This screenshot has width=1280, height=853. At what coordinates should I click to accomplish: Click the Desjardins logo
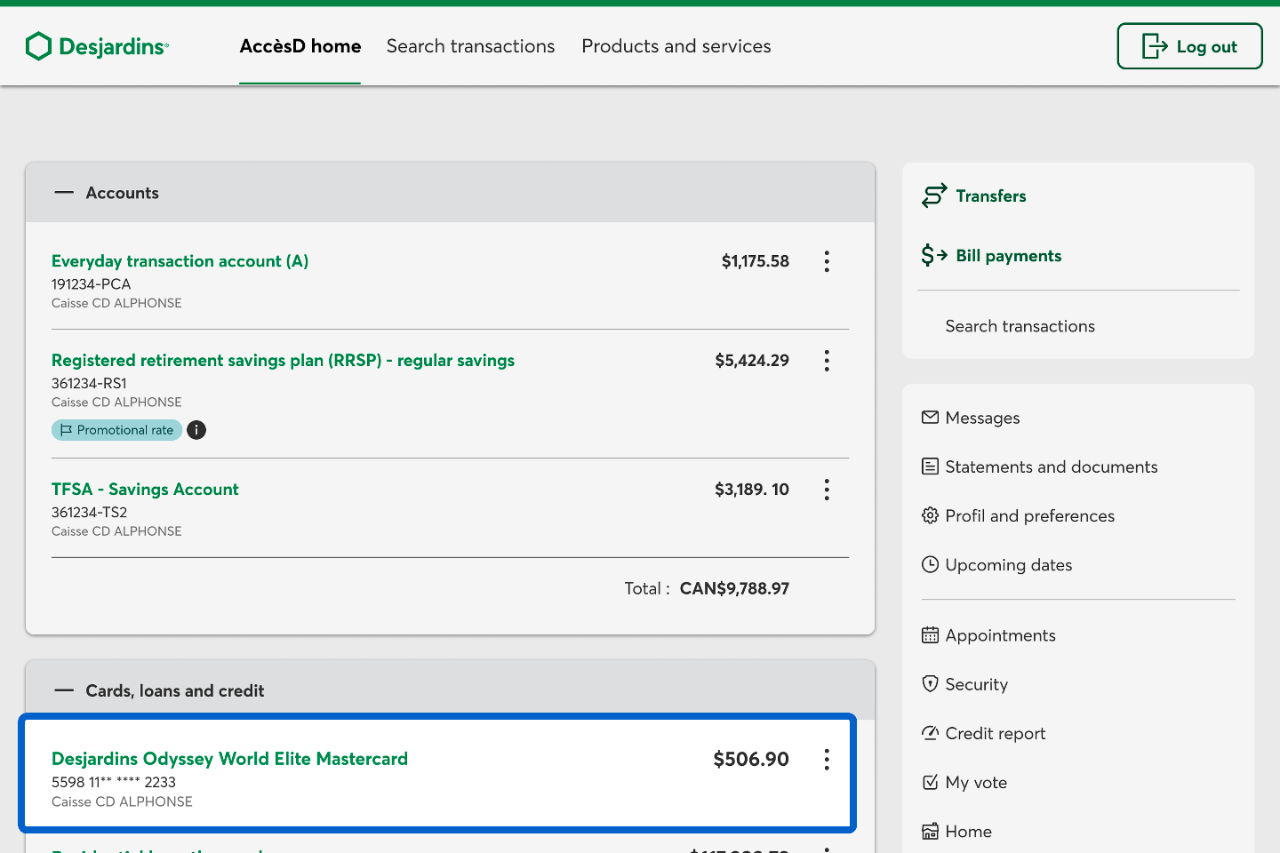(97, 46)
